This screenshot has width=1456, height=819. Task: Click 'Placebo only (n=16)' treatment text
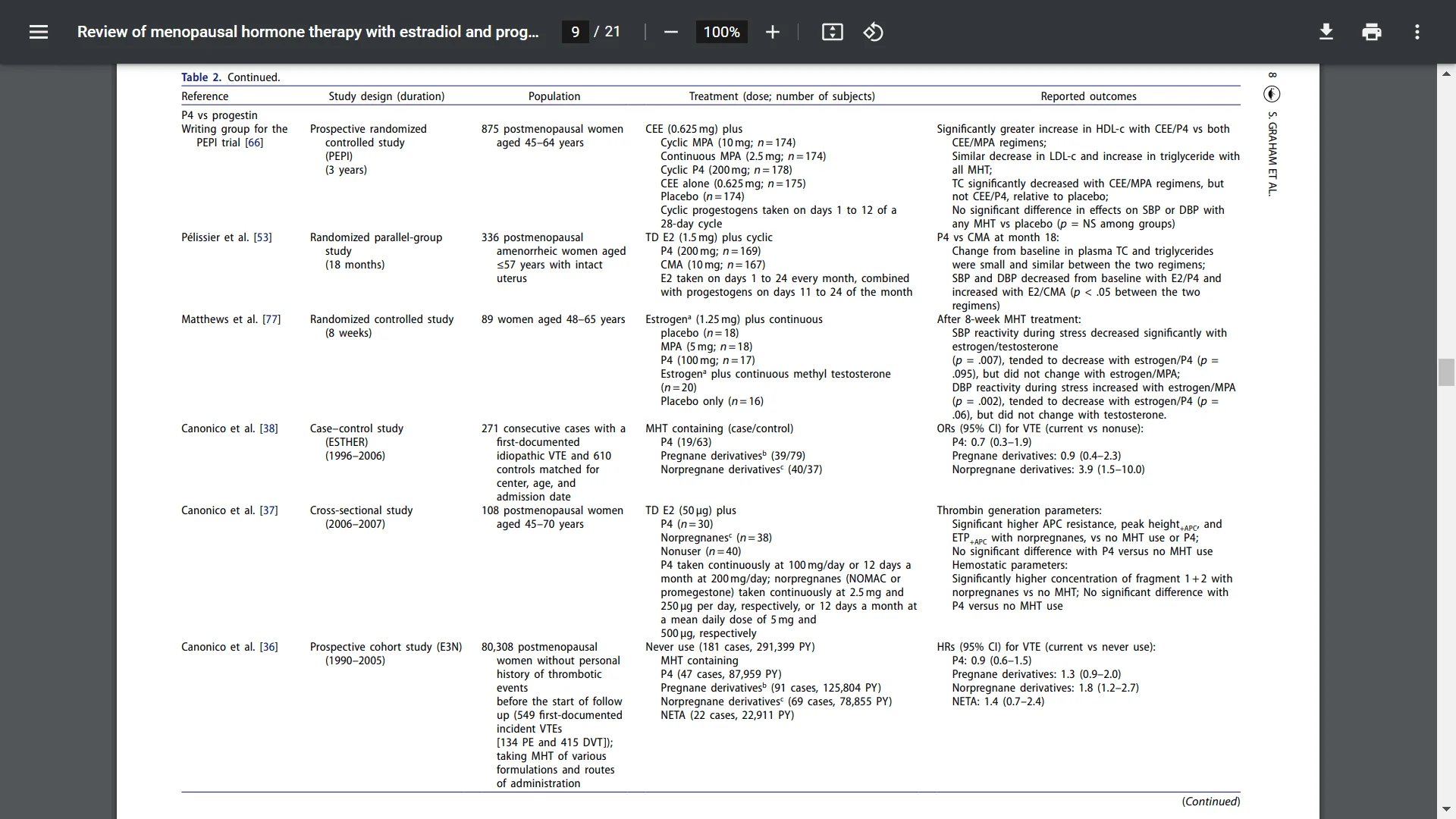[712, 401]
